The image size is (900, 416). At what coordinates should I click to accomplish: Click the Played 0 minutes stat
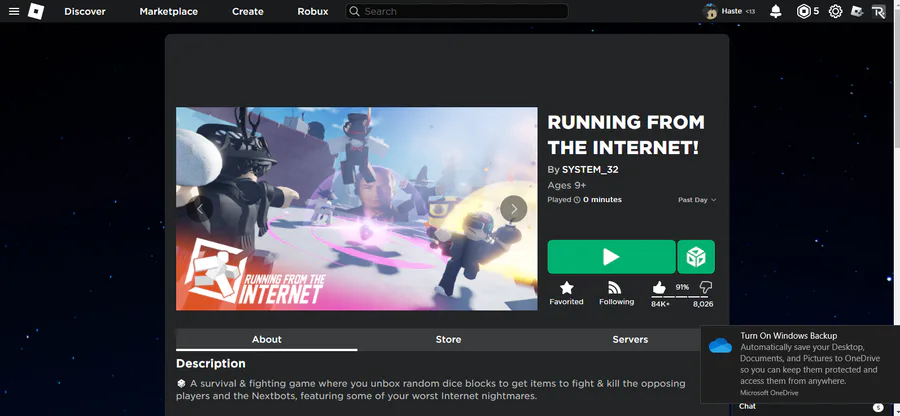(584, 200)
